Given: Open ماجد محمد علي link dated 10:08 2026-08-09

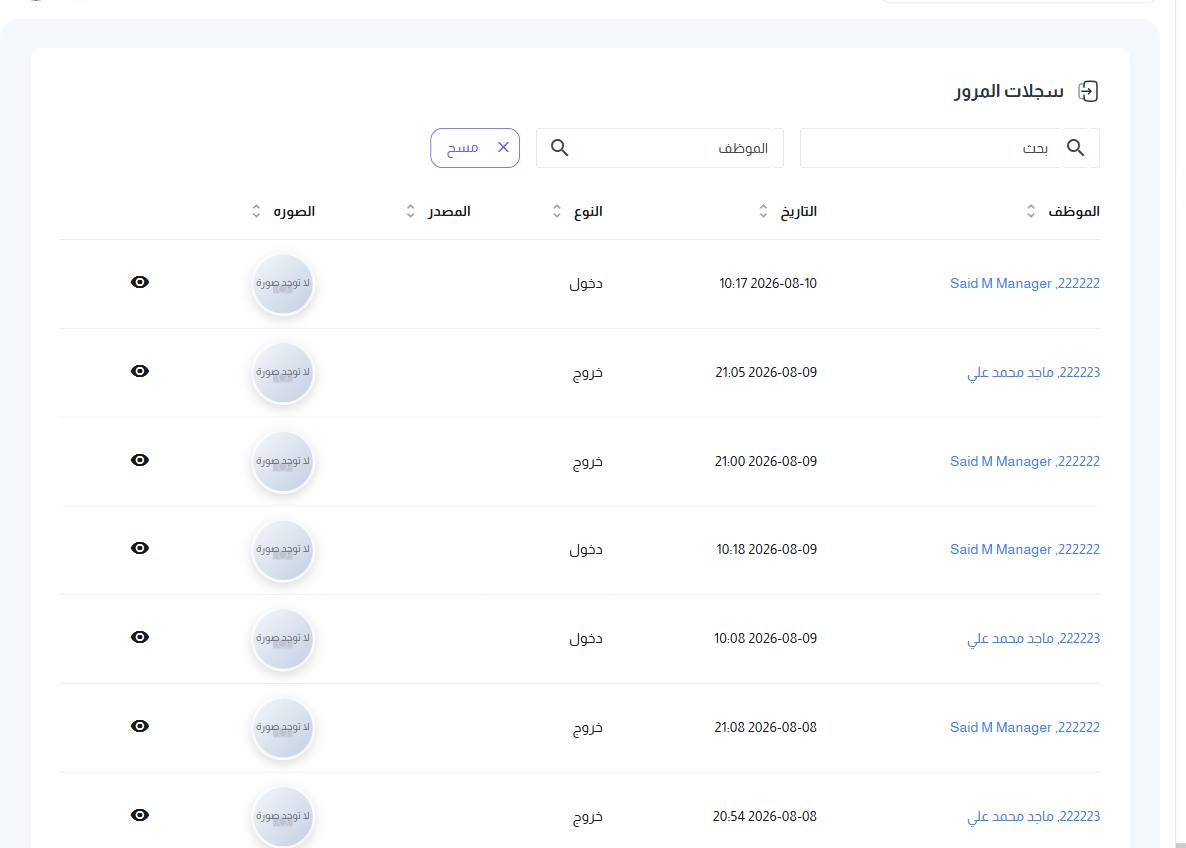Looking at the screenshot, I should point(1033,638).
